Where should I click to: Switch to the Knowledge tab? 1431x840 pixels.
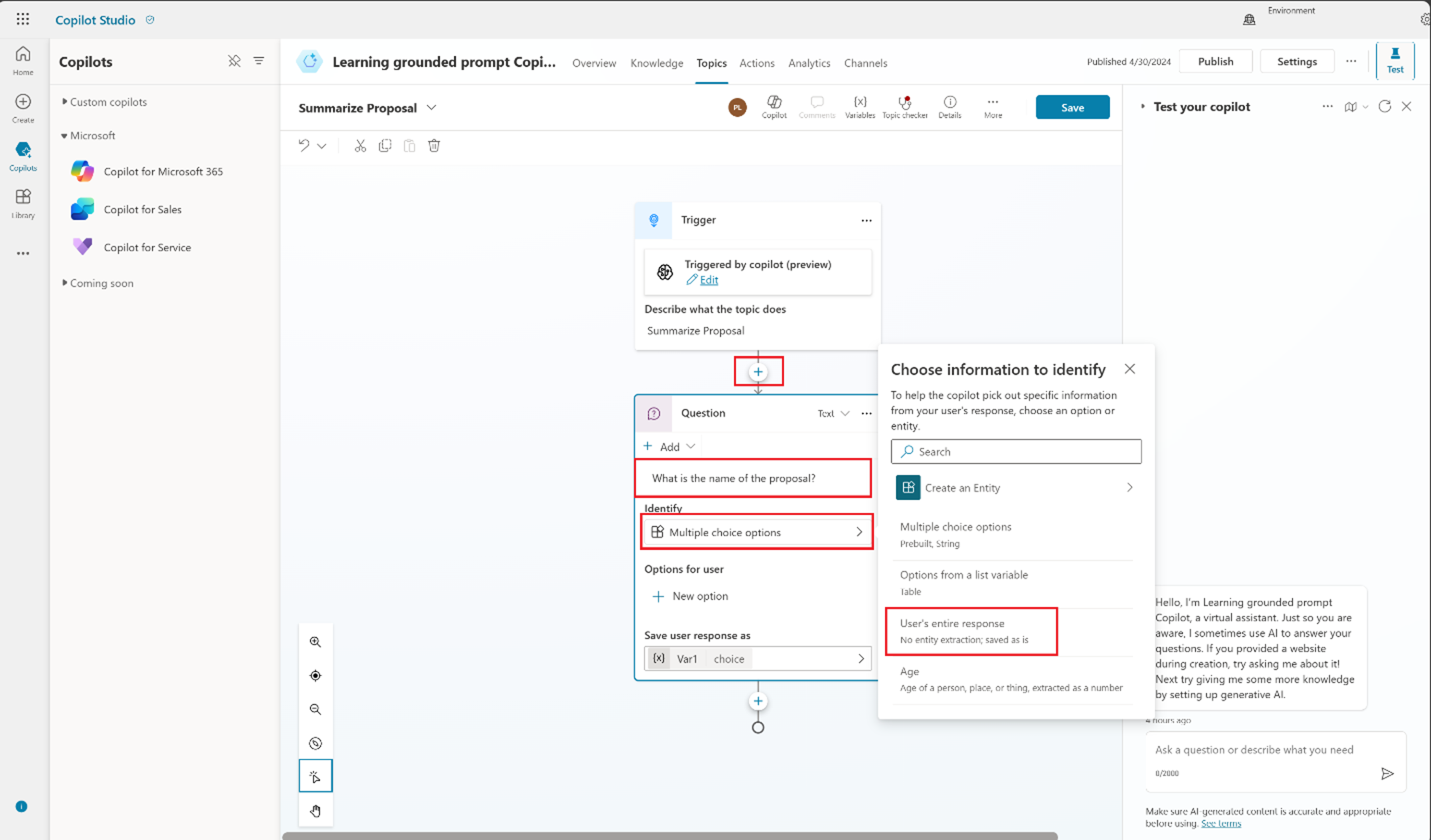(657, 63)
